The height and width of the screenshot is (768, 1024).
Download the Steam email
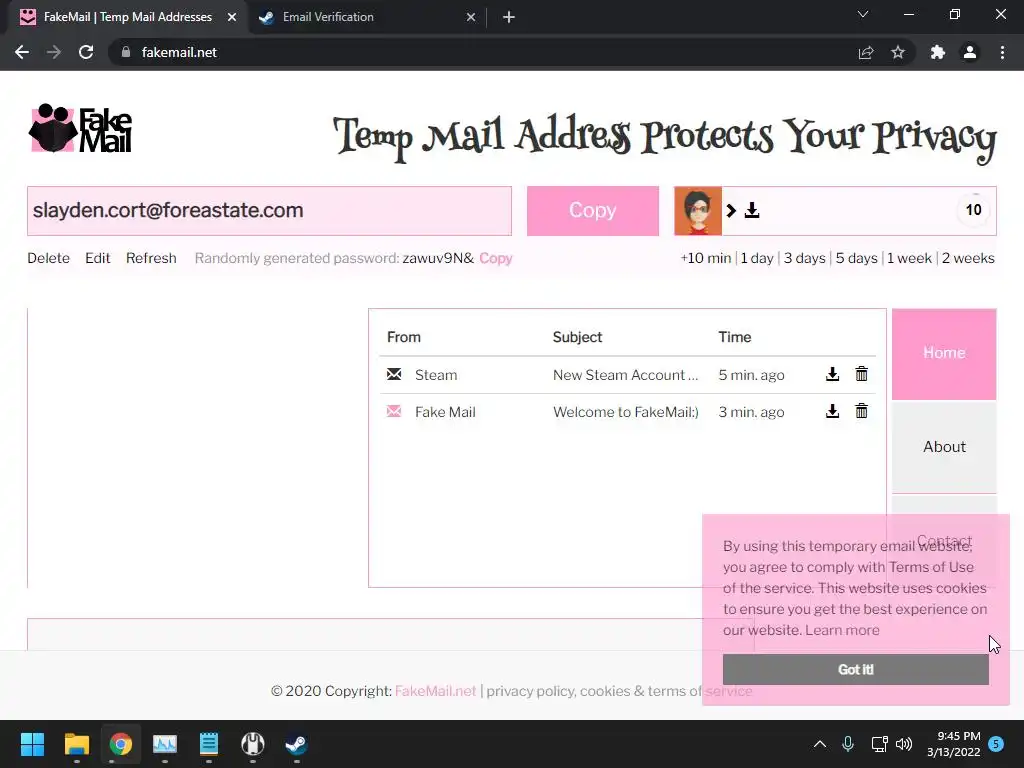click(x=832, y=374)
